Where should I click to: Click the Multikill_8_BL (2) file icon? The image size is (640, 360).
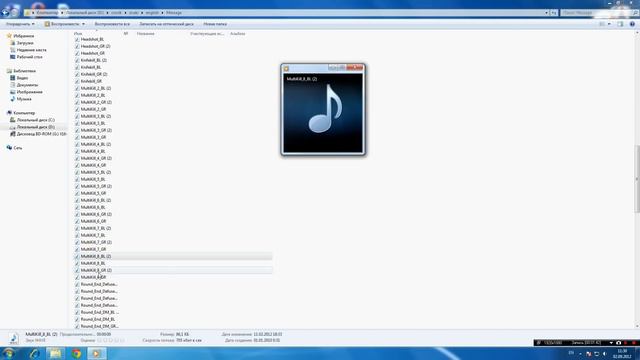click(x=77, y=256)
